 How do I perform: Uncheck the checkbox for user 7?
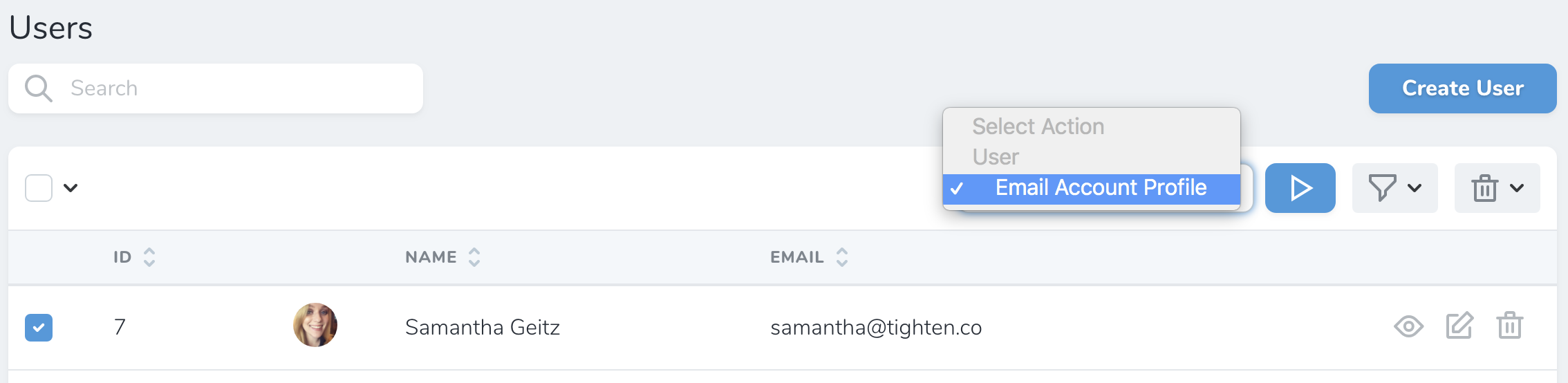[x=39, y=328]
